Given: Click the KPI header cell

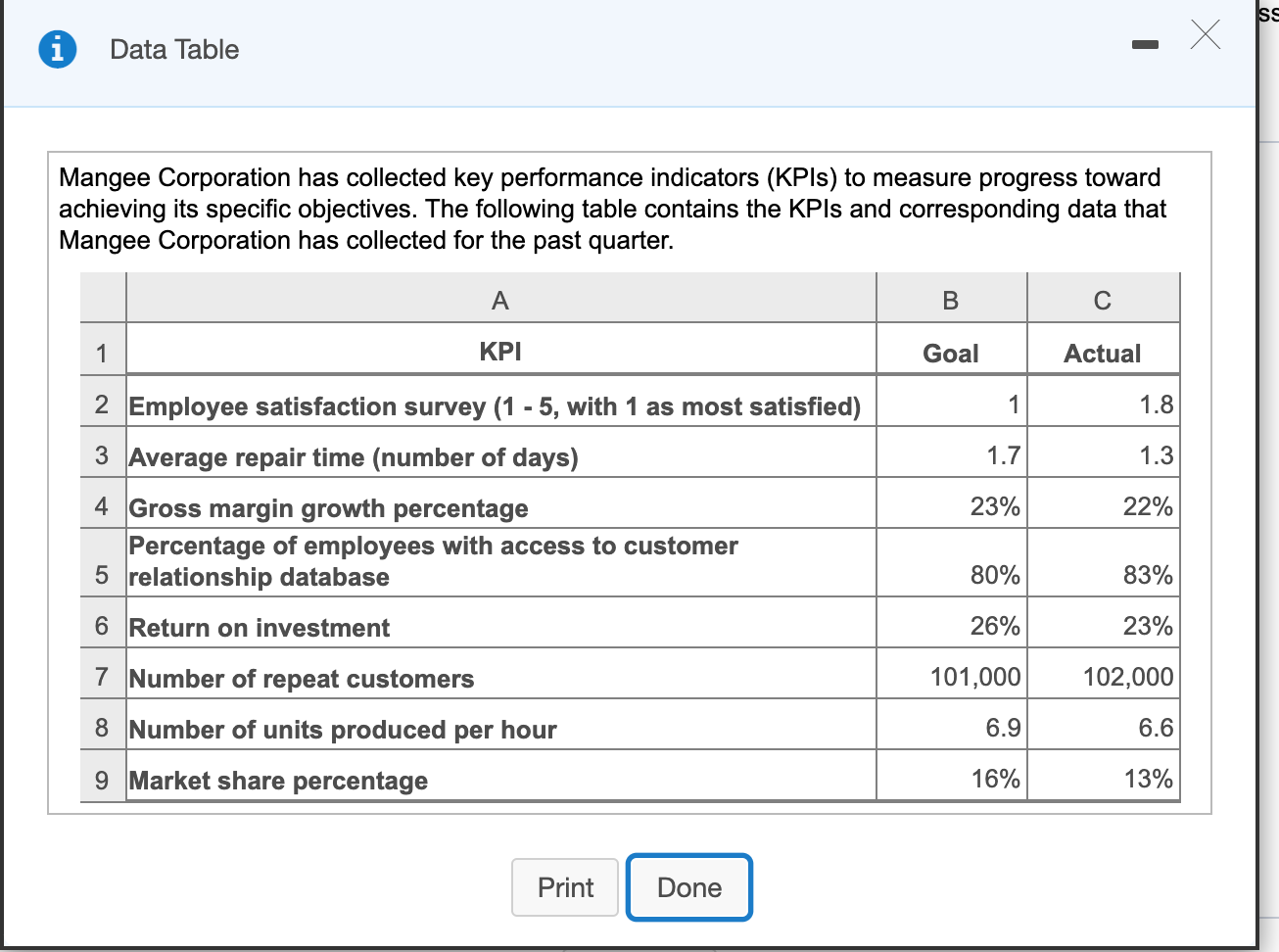Looking at the screenshot, I should 500,351.
